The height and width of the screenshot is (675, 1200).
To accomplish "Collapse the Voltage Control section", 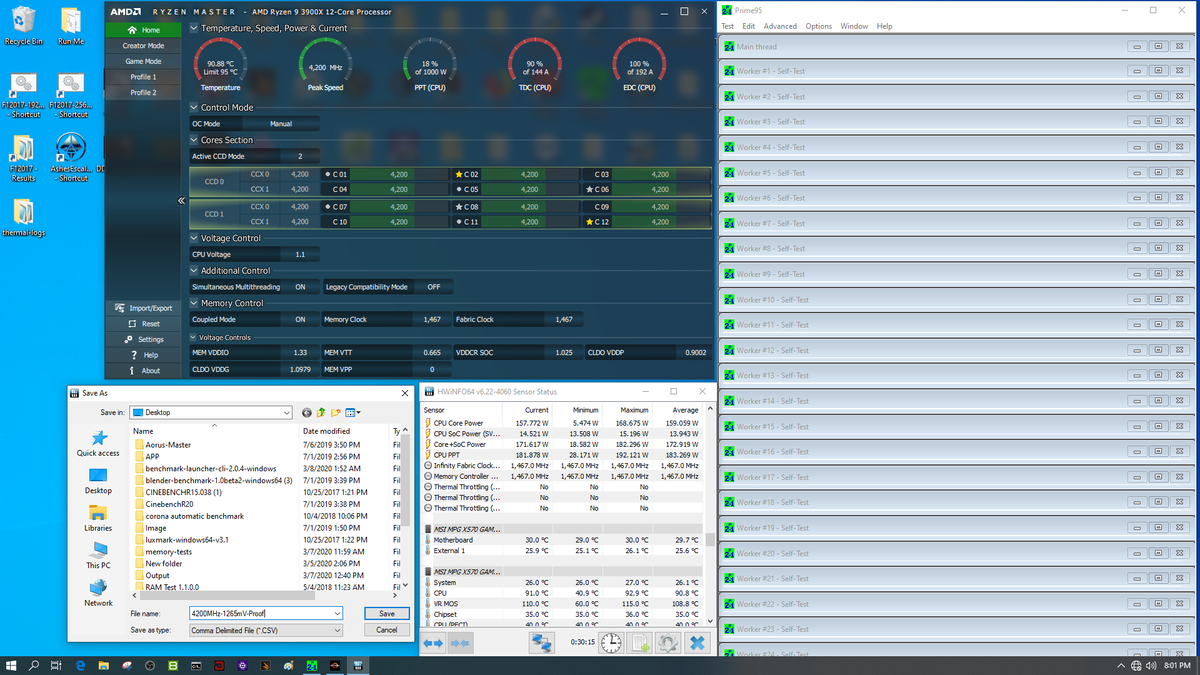I will tap(194, 238).
